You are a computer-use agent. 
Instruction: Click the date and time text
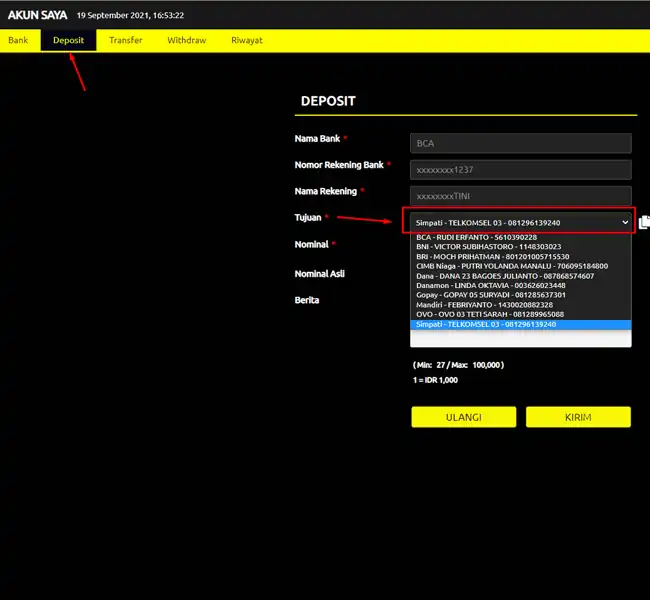(130, 15)
